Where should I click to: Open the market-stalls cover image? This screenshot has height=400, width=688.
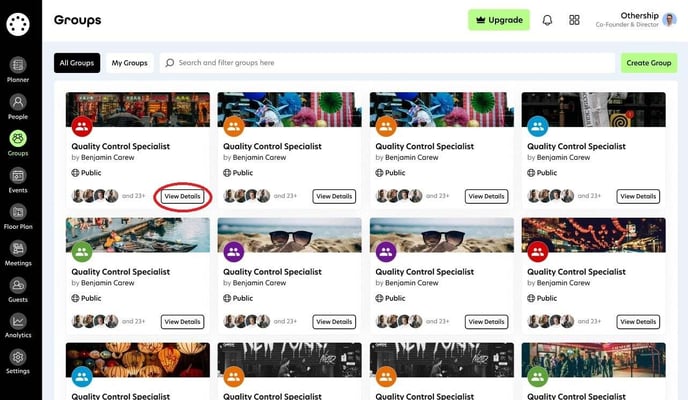pyautogui.click(x=138, y=109)
